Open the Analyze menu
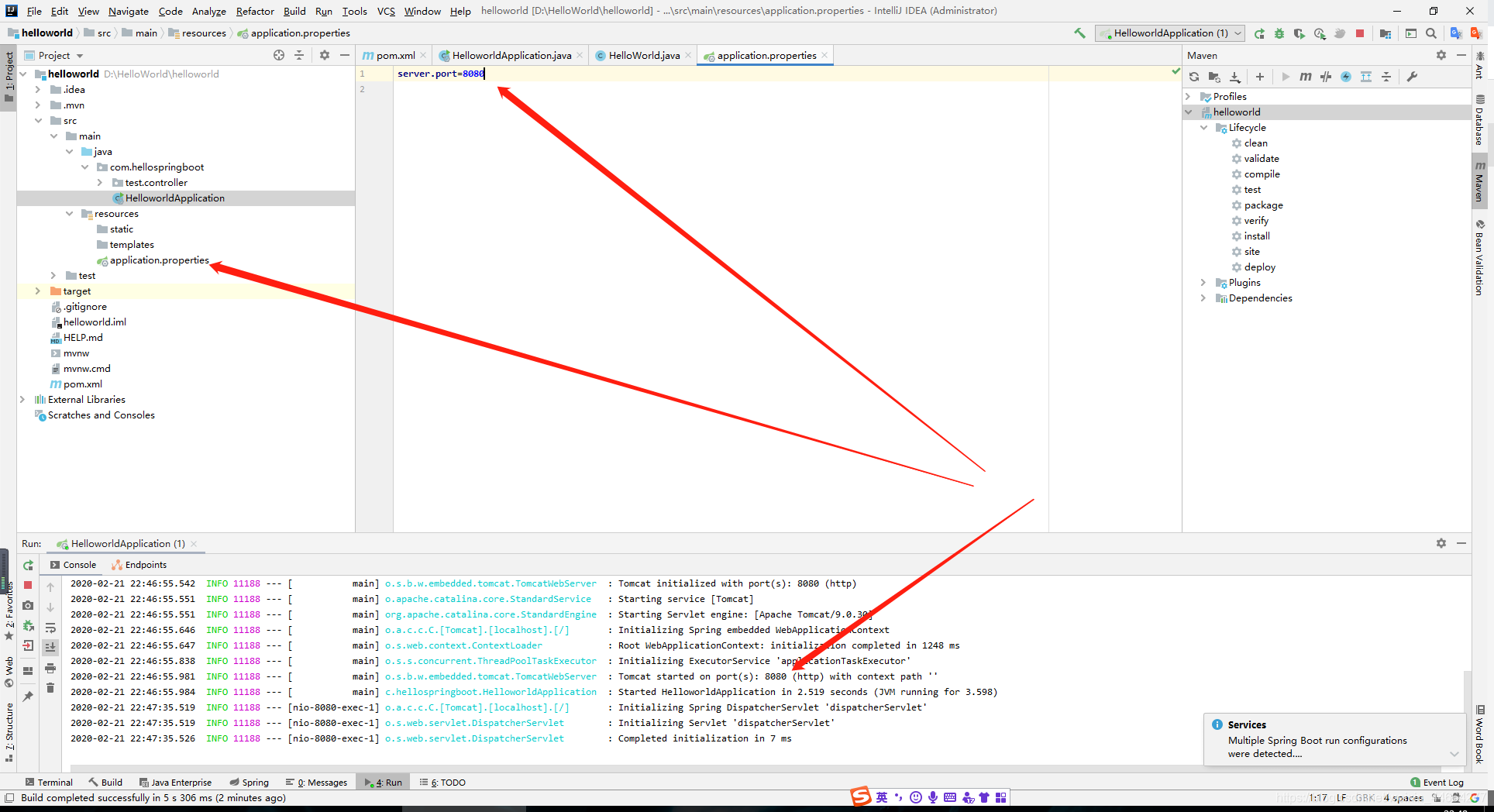This screenshot has width=1494, height=812. pos(208,11)
